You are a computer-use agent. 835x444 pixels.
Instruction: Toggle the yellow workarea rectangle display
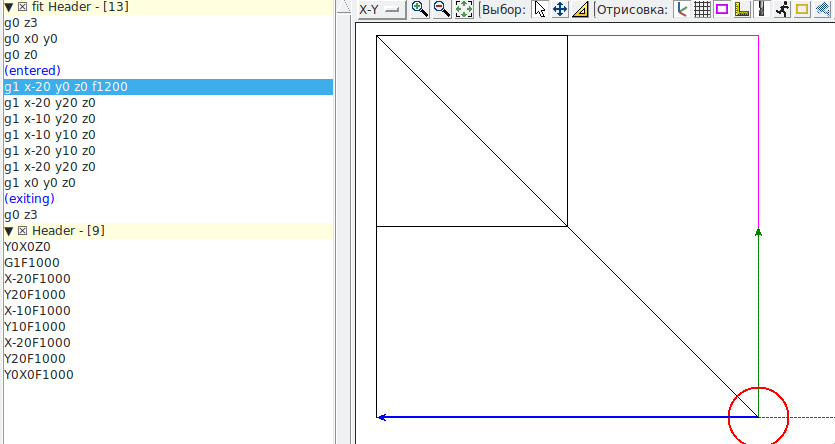click(802, 9)
